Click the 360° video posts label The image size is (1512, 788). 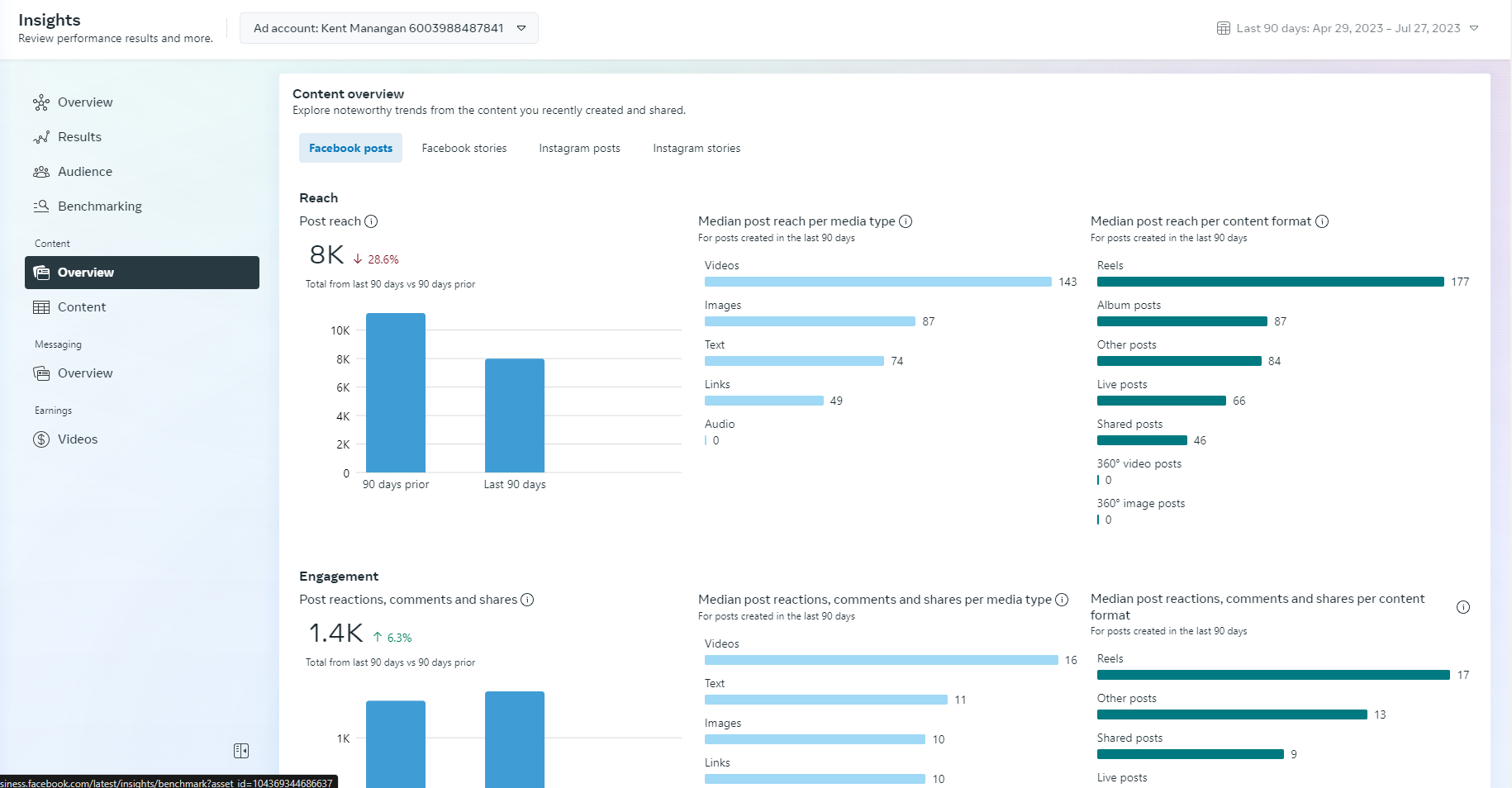click(x=1139, y=464)
